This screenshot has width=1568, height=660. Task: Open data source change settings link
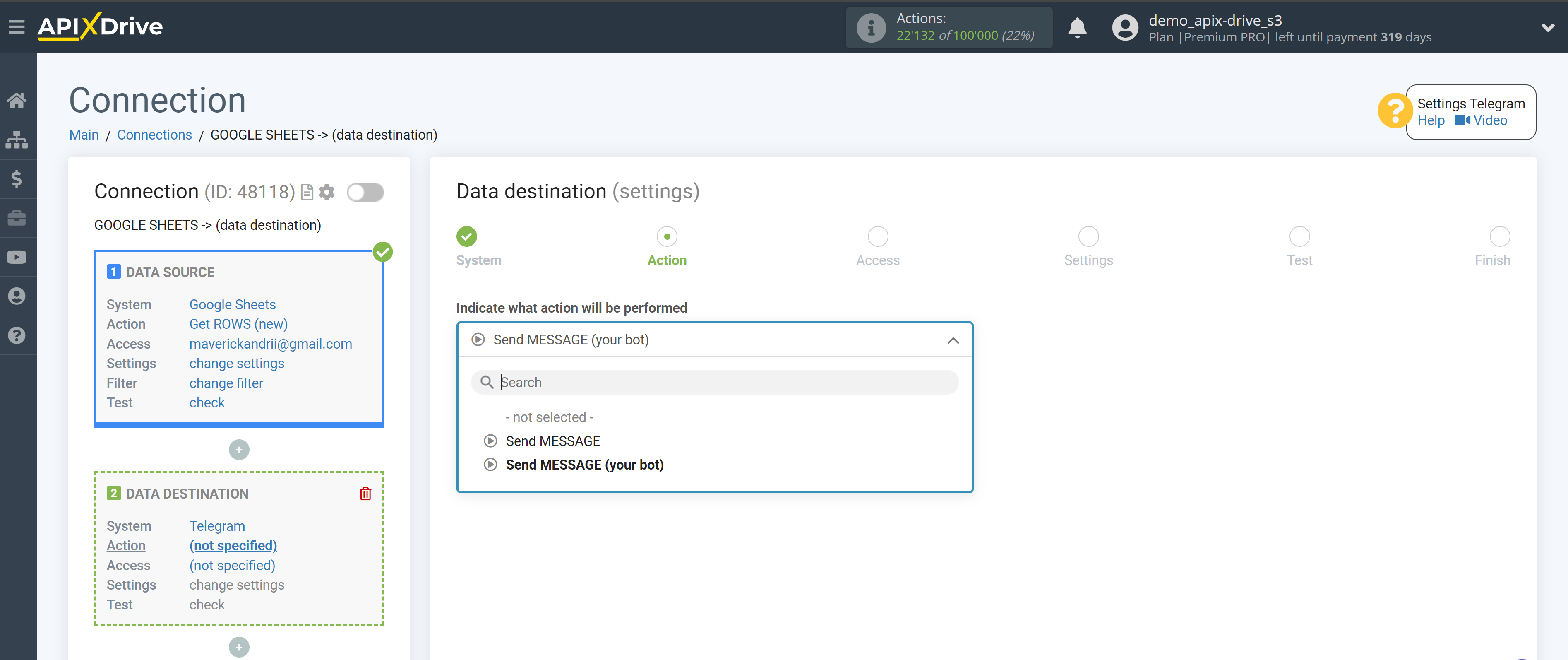tap(237, 364)
